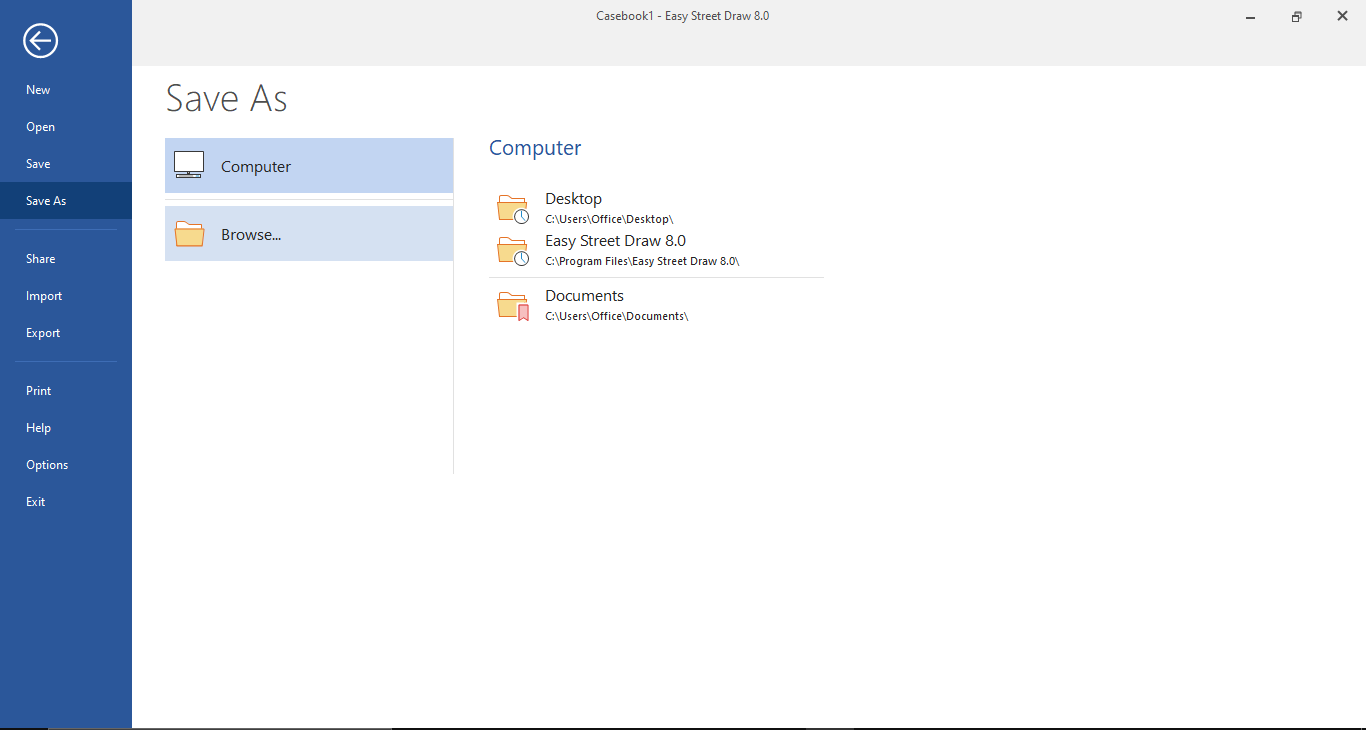Open Options from the sidebar

[66, 465]
